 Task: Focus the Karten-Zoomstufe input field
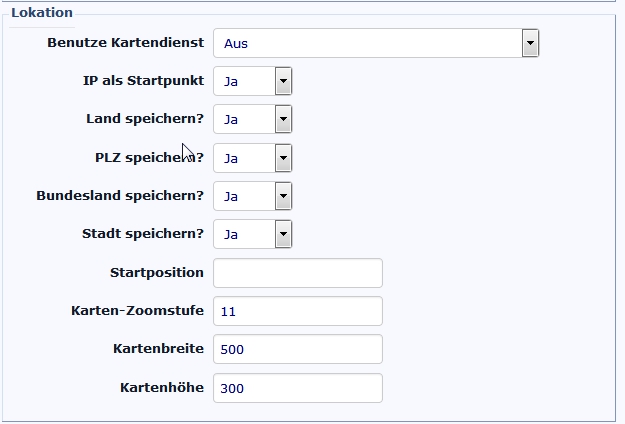click(298, 311)
